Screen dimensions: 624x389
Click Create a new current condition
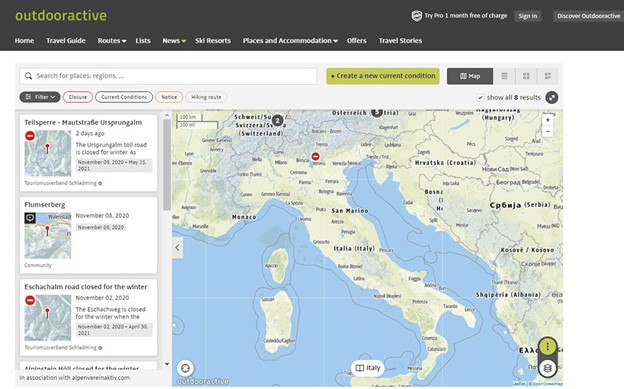coord(383,76)
